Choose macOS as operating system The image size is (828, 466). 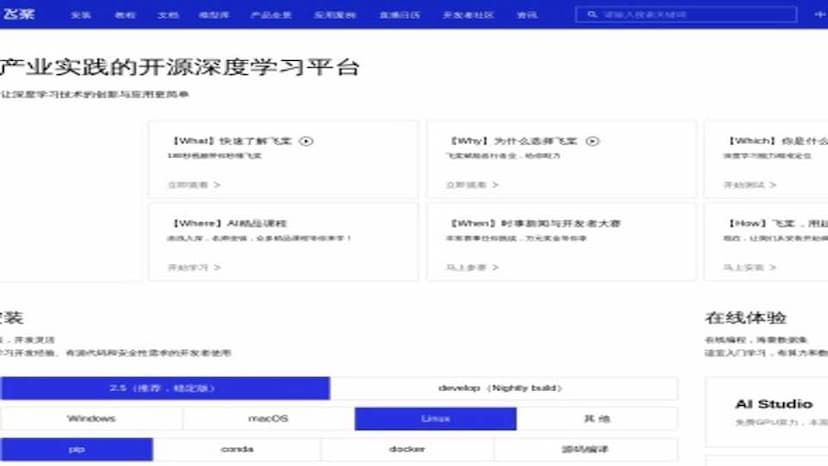click(x=268, y=418)
